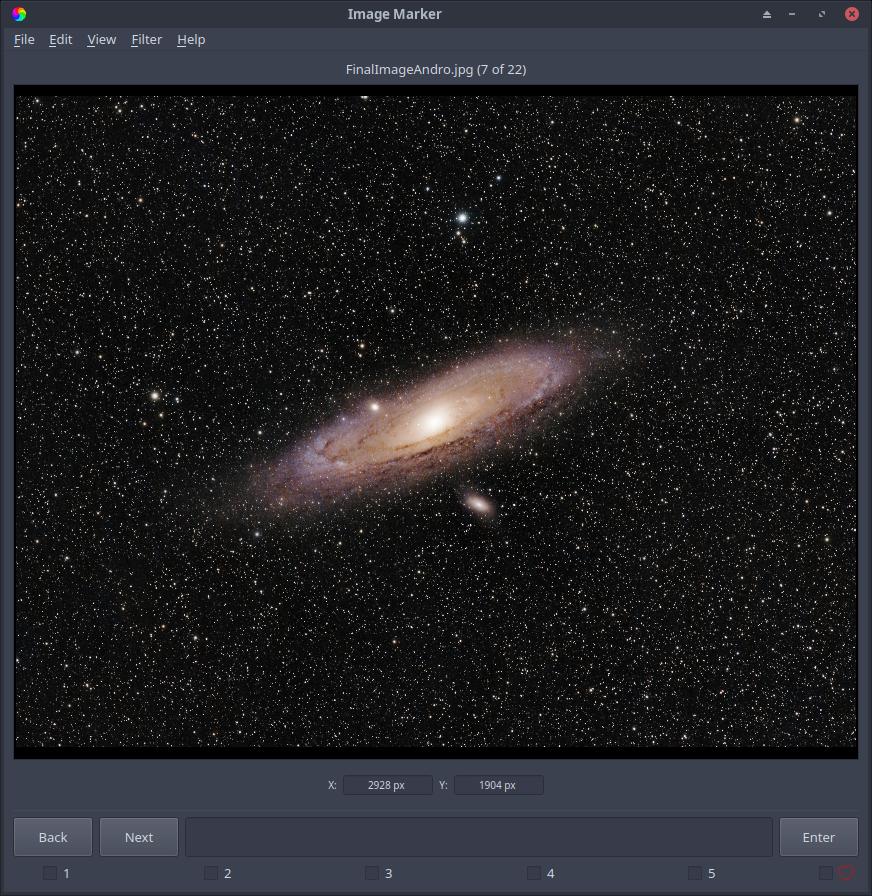
Task: Enable category checkbox 5
Action: tap(695, 873)
